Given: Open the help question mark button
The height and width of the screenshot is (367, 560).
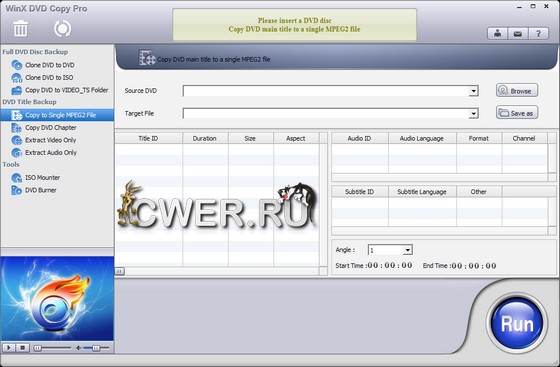Looking at the screenshot, I should point(538,34).
